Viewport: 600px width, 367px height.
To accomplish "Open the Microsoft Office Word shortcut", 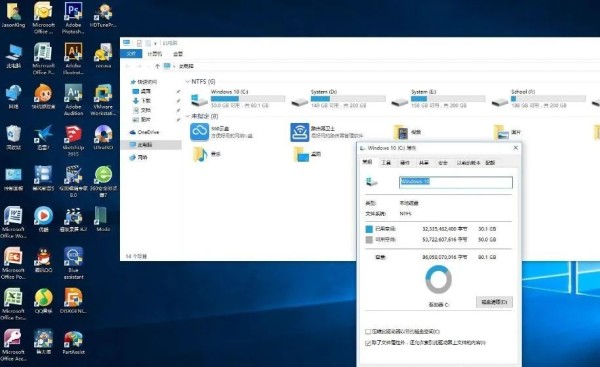I will point(13,222).
